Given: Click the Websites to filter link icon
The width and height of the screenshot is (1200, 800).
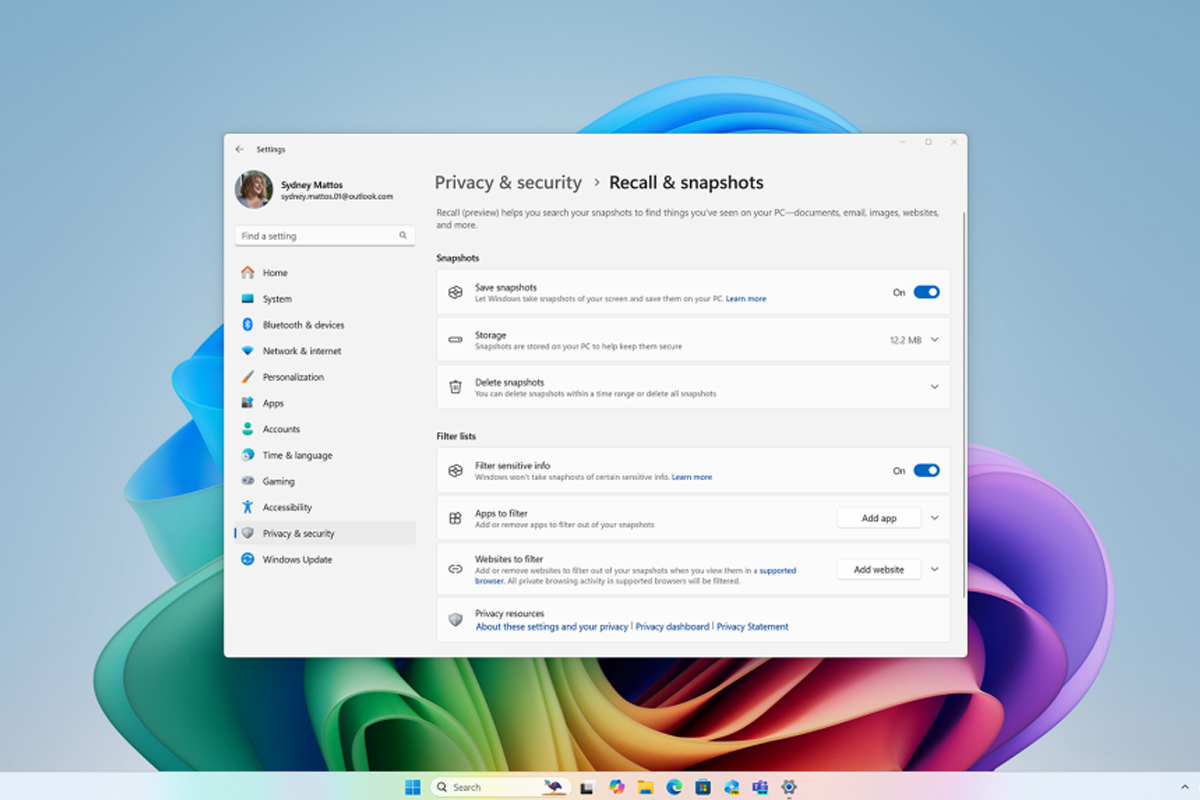Looking at the screenshot, I should 455,569.
